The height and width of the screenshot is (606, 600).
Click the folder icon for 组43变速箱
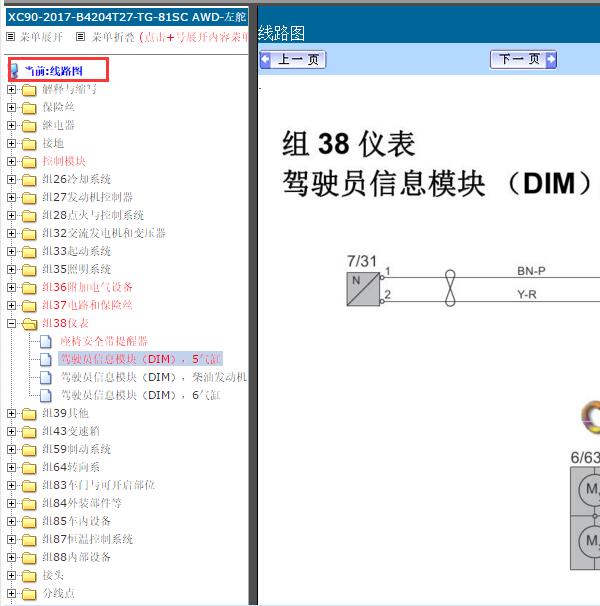(29, 432)
